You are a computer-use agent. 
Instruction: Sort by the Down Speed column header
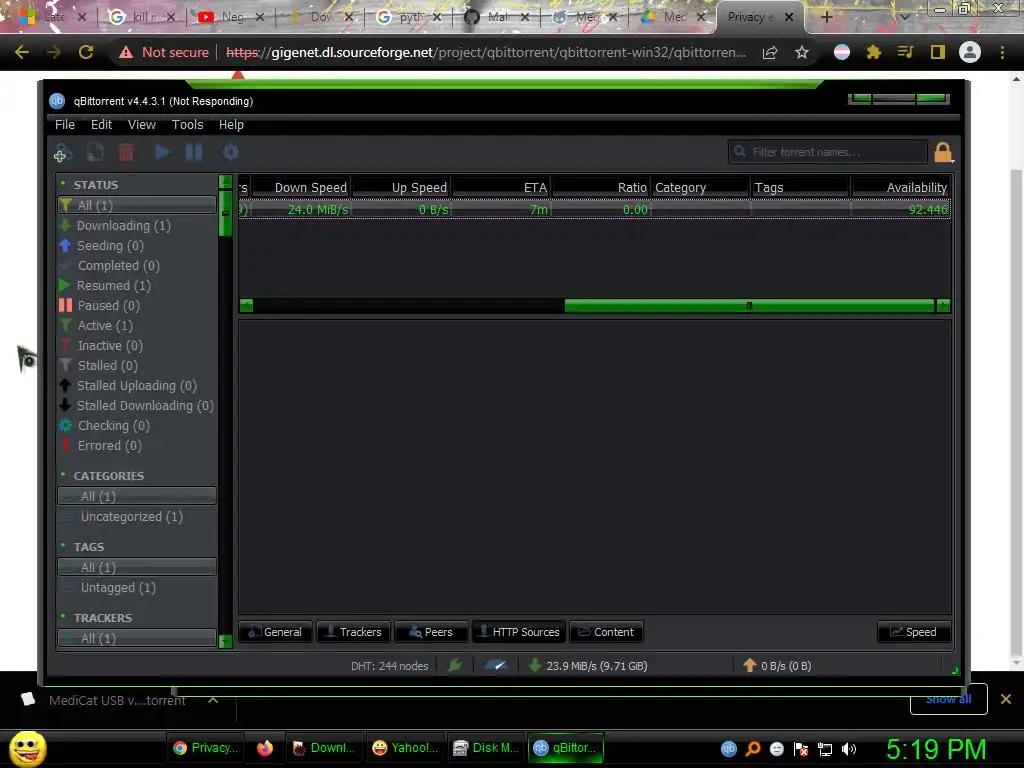(x=302, y=187)
